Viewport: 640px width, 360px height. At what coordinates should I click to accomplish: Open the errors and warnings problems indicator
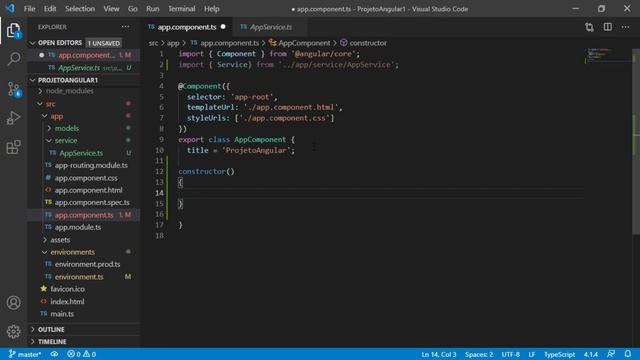coord(82,354)
